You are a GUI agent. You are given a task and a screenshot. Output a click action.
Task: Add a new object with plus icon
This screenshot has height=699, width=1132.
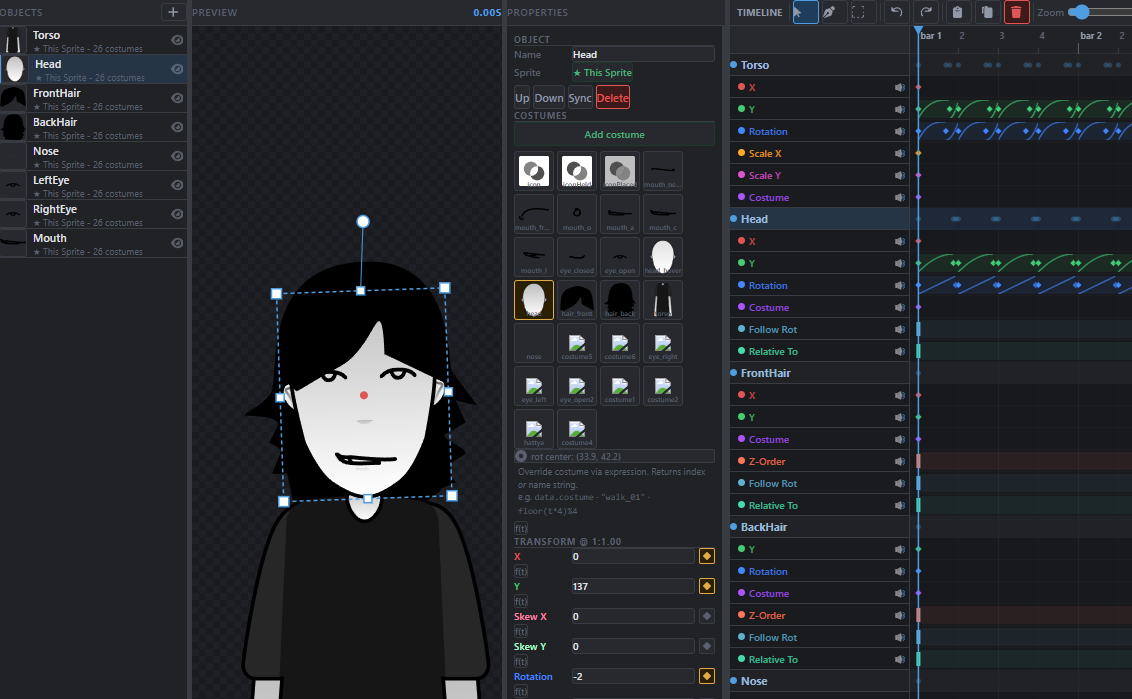point(173,12)
